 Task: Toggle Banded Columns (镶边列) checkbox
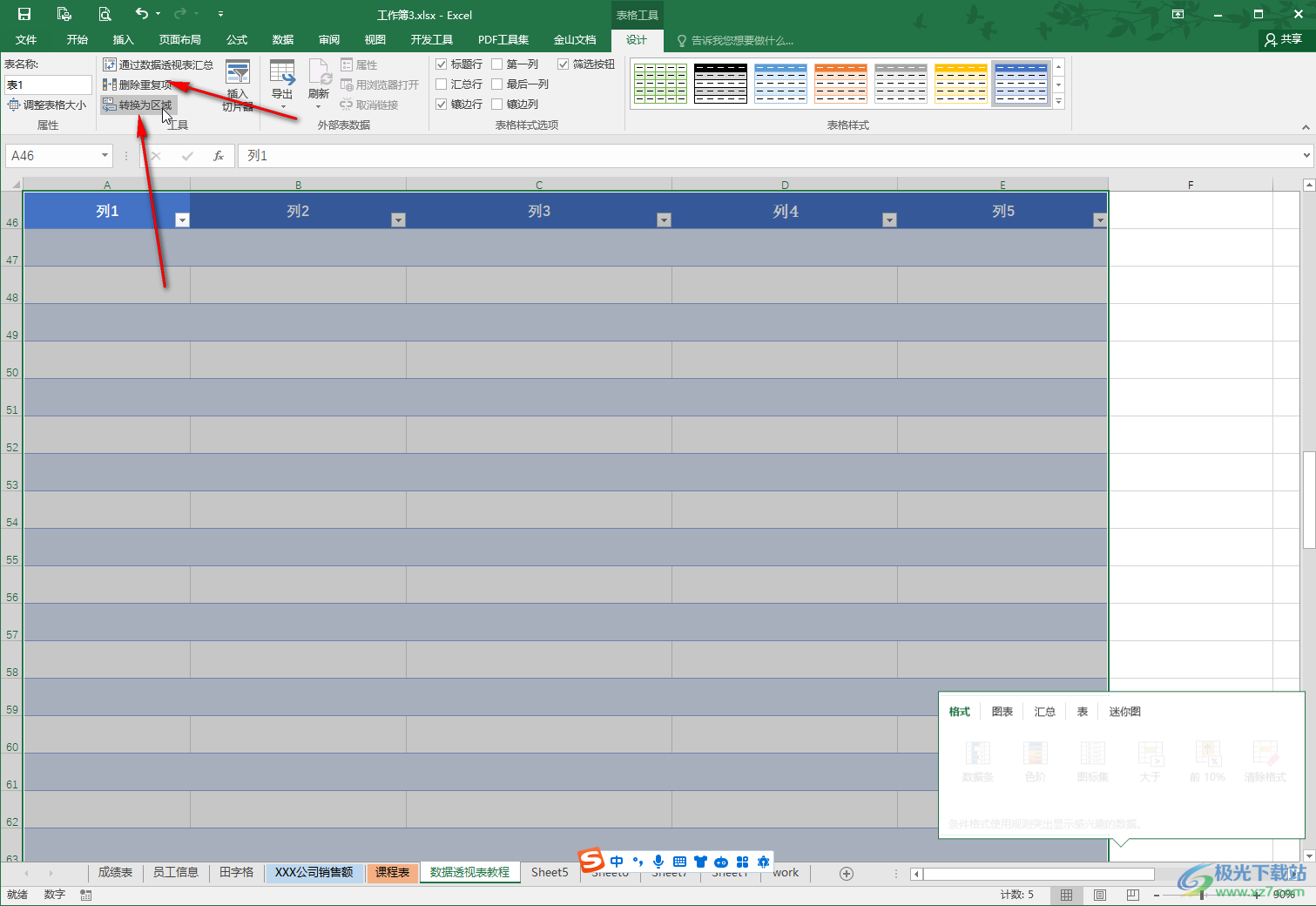coord(497,105)
